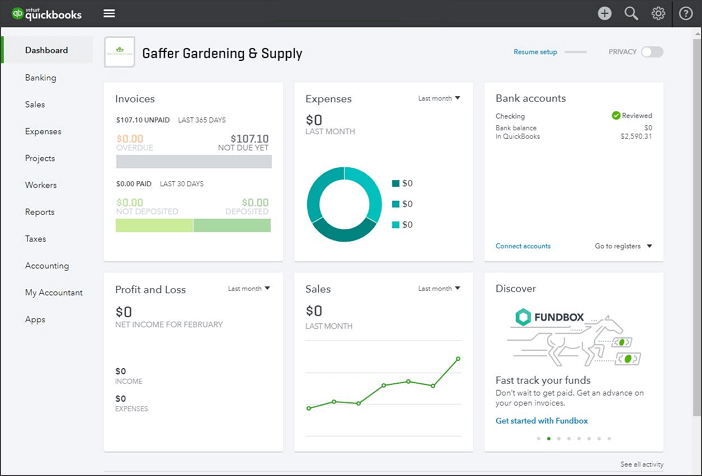Click the QuickBooks logo in header
The image size is (702, 476).
pyautogui.click(x=46, y=13)
